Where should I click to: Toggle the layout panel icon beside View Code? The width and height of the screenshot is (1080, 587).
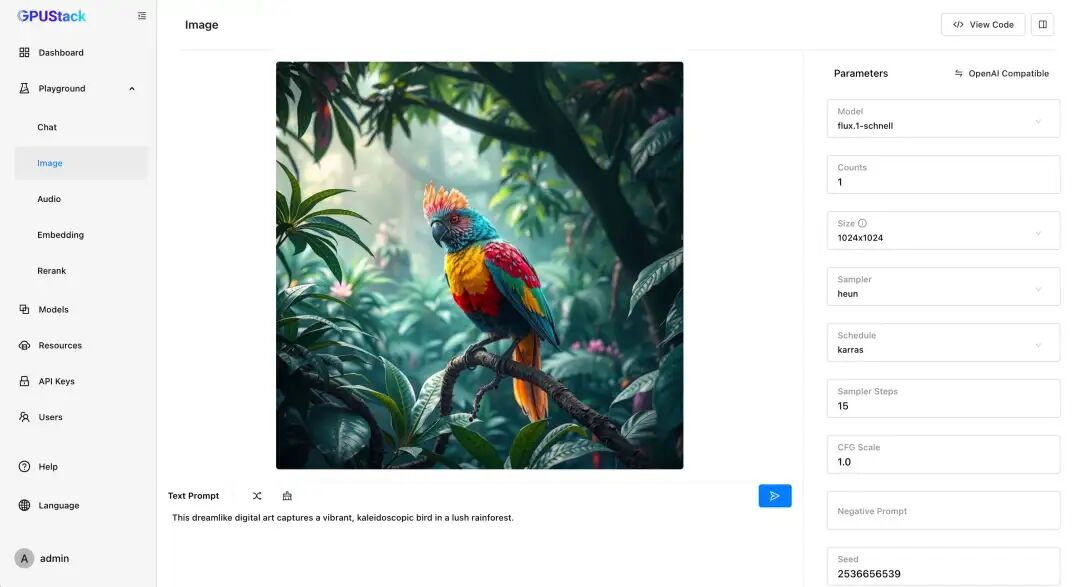pos(1042,25)
